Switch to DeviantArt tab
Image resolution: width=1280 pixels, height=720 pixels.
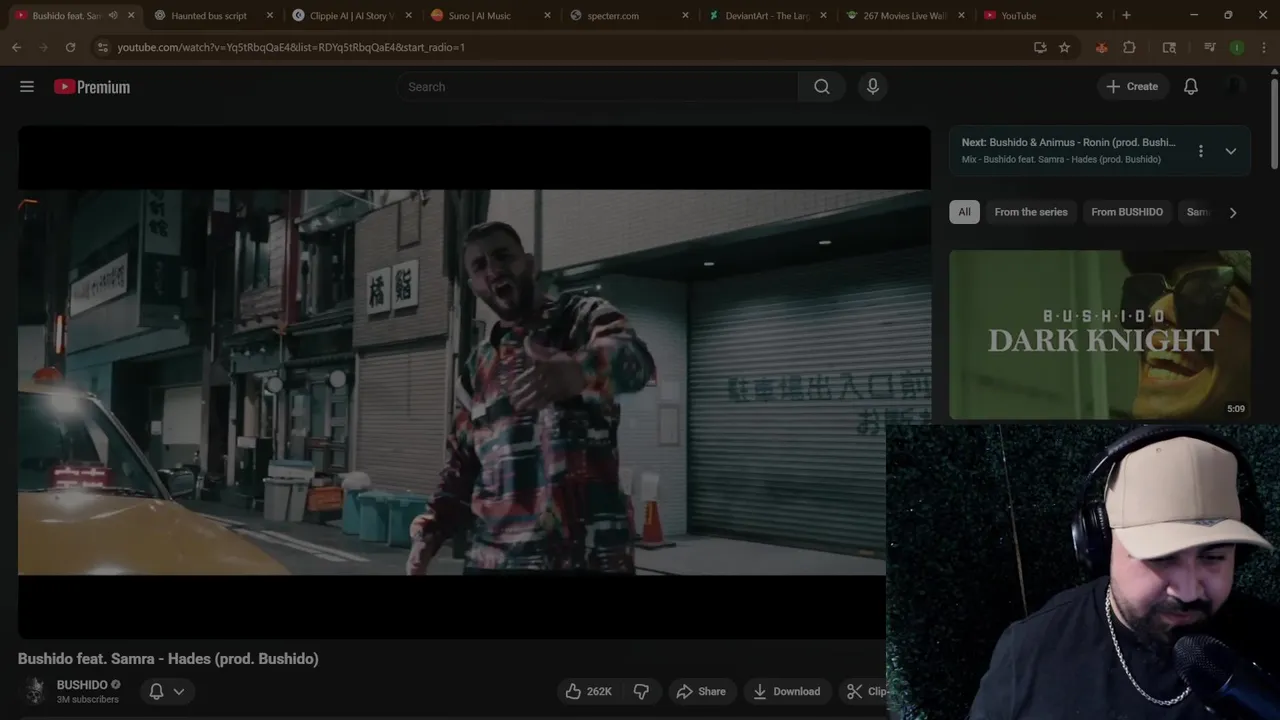[x=766, y=16]
